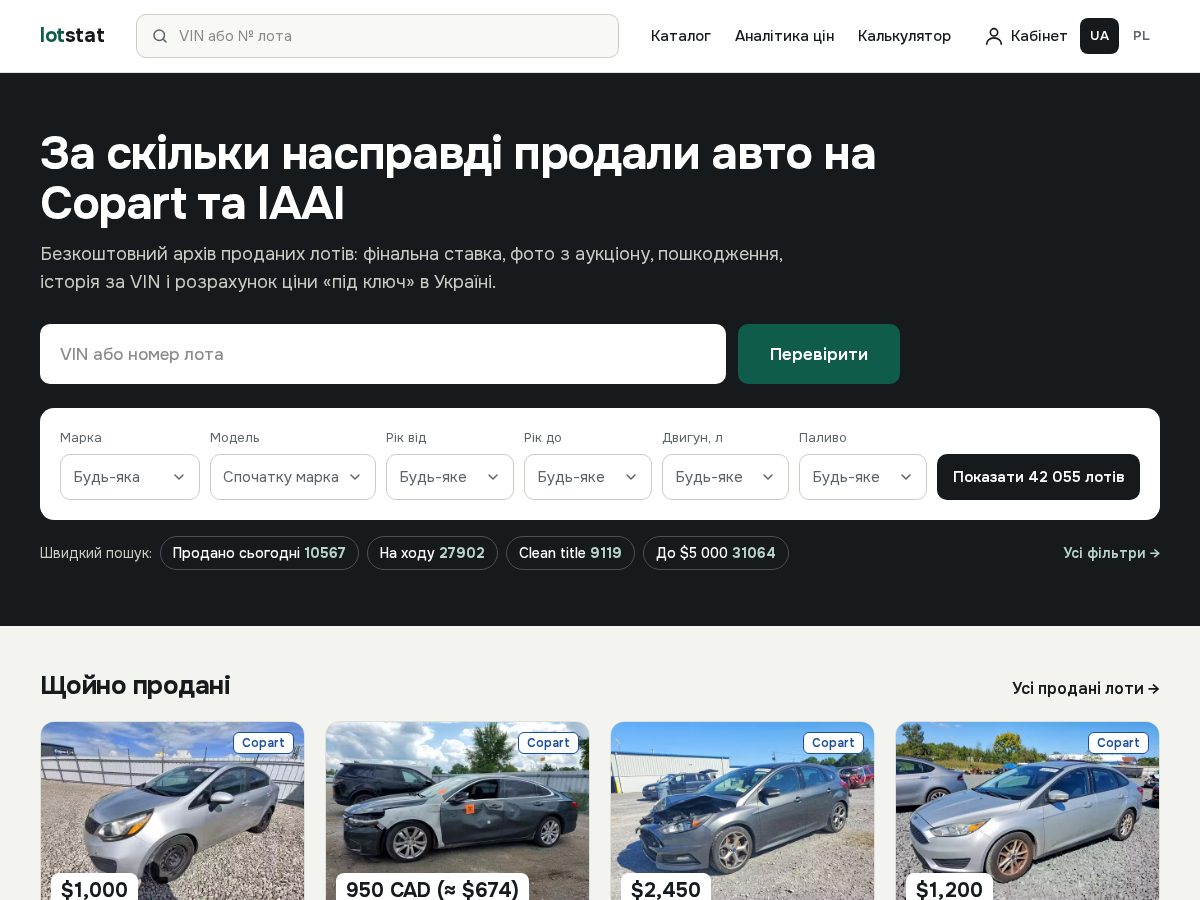Open Аналітика цін page

pos(784,36)
